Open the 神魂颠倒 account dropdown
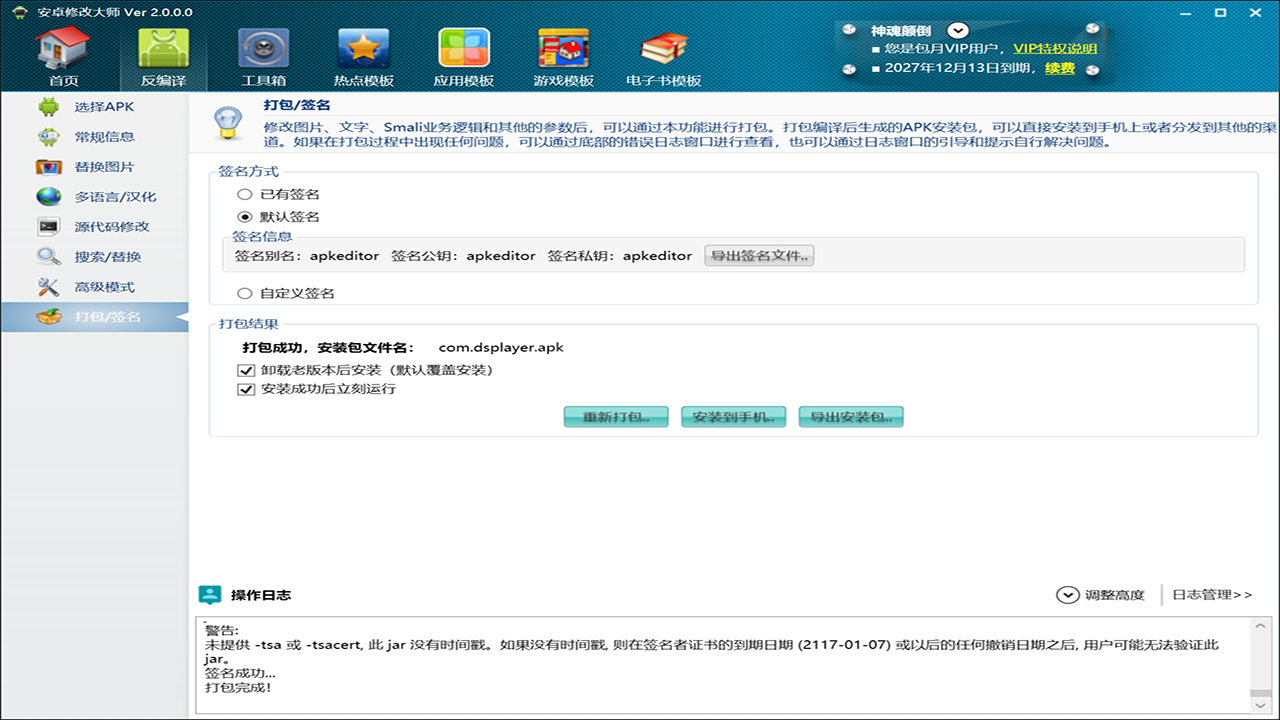The width and height of the screenshot is (1280, 720). 957,29
